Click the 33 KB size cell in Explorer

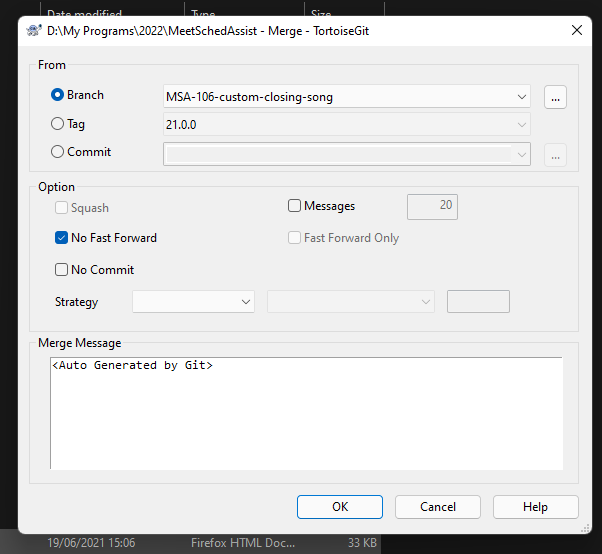point(362,543)
